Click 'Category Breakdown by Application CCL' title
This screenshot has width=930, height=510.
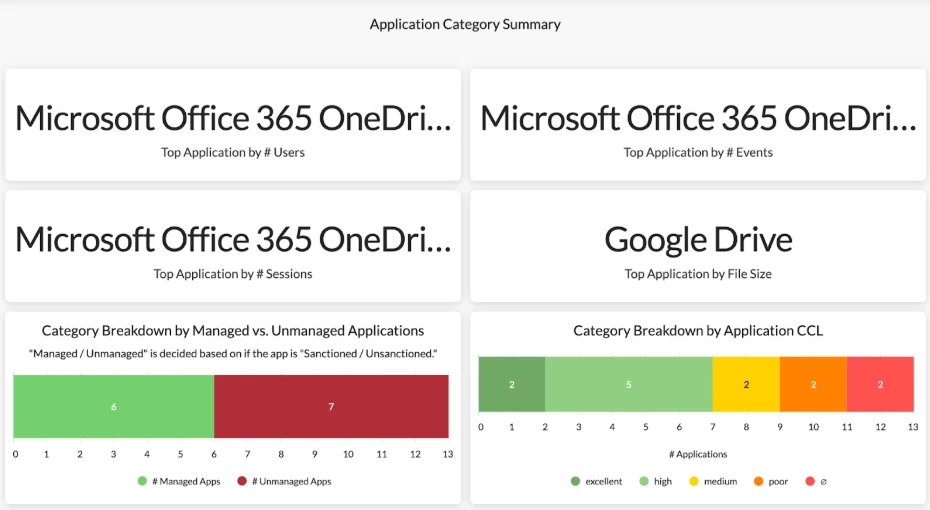(698, 331)
